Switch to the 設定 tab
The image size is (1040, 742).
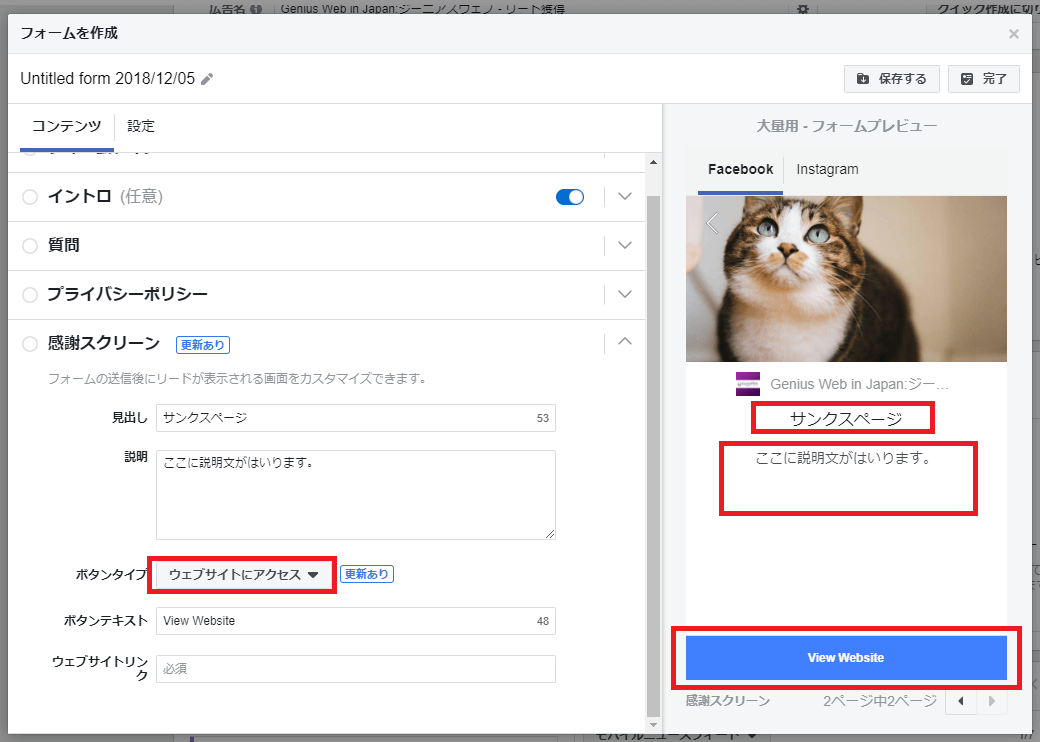coord(141,127)
